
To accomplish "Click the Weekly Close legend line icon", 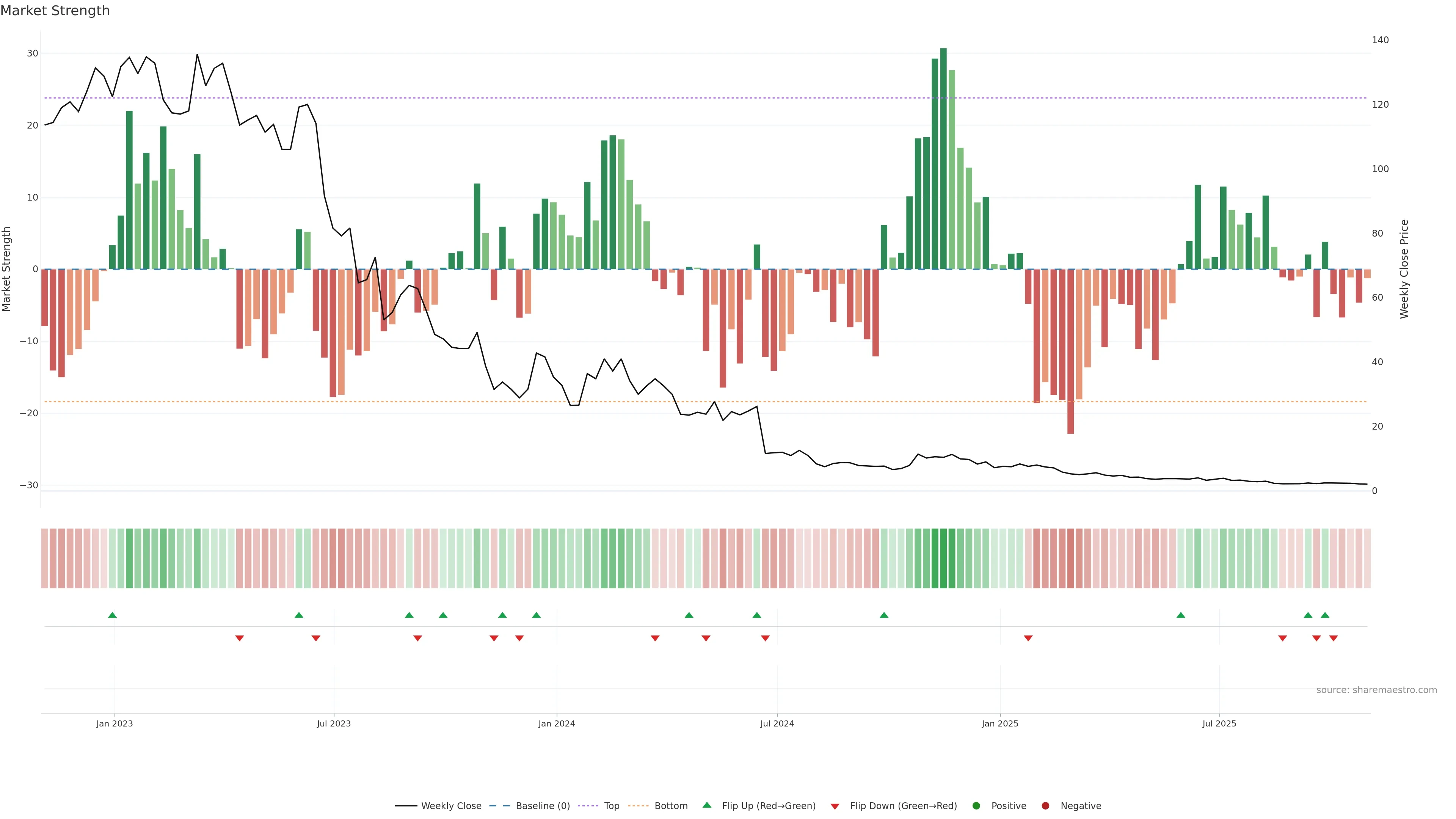I will [405, 805].
